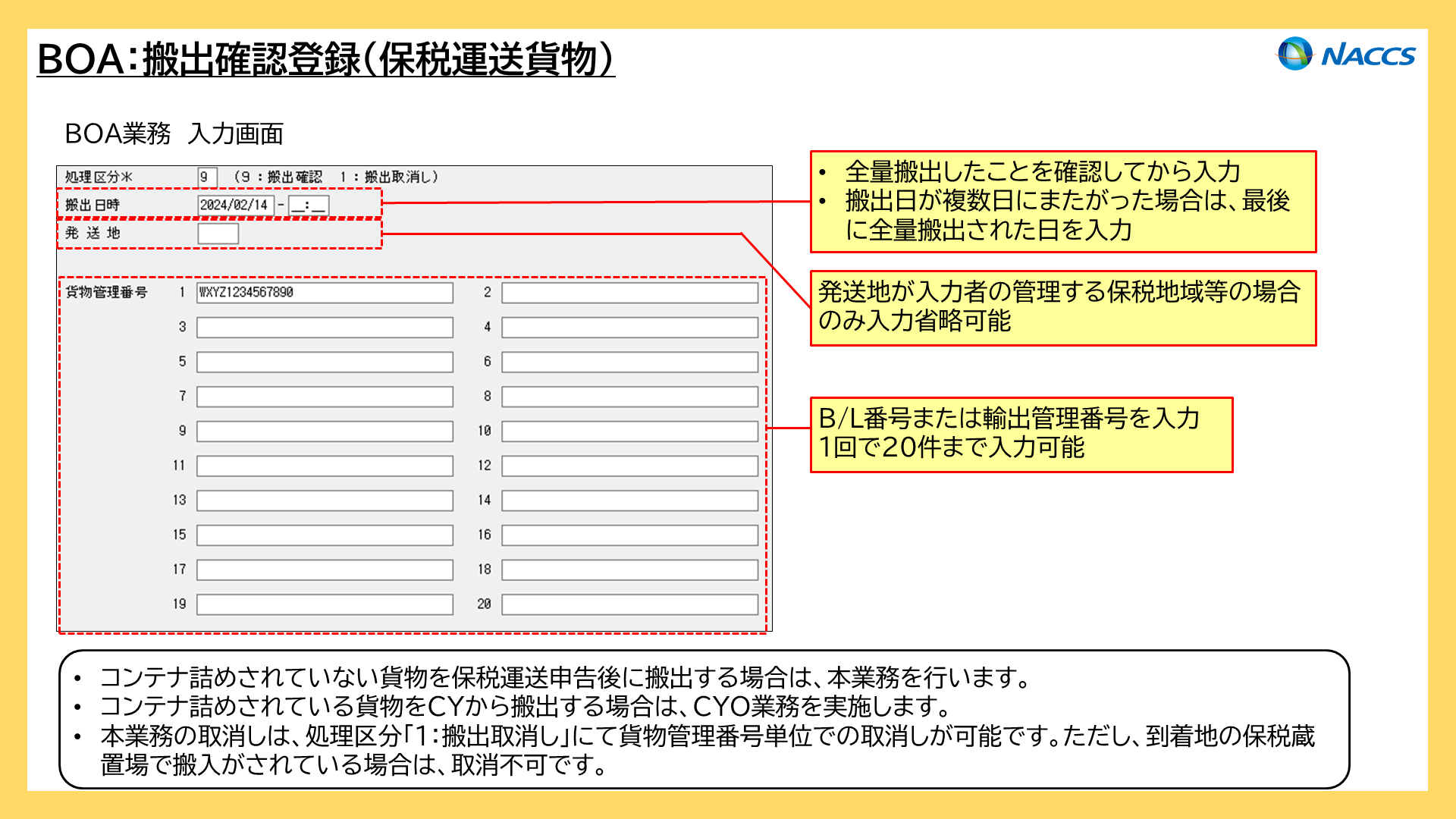1456x819 pixels.
Task: Click 貨物管理番号 input field number 17
Action: coord(325,570)
